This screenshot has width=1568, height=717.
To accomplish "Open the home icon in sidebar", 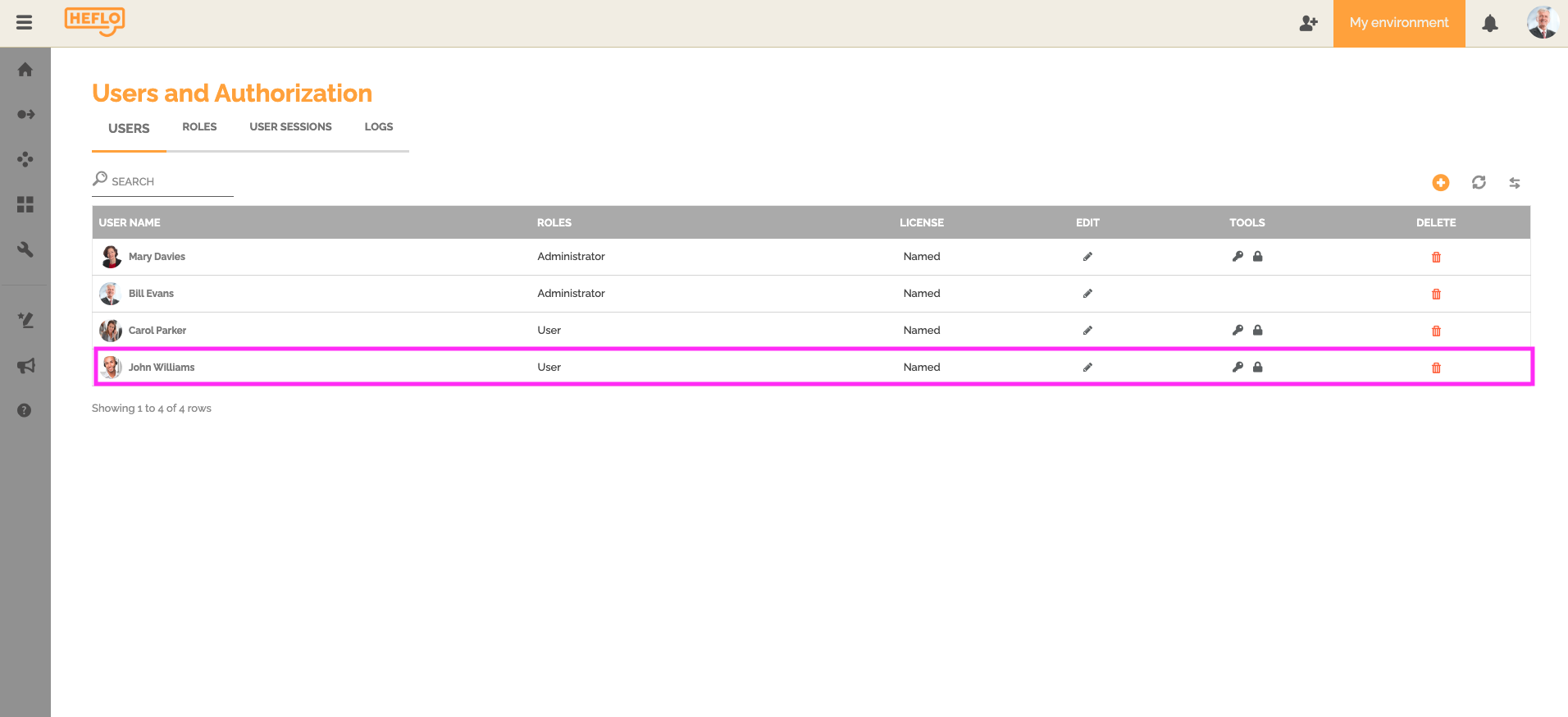I will (x=25, y=70).
